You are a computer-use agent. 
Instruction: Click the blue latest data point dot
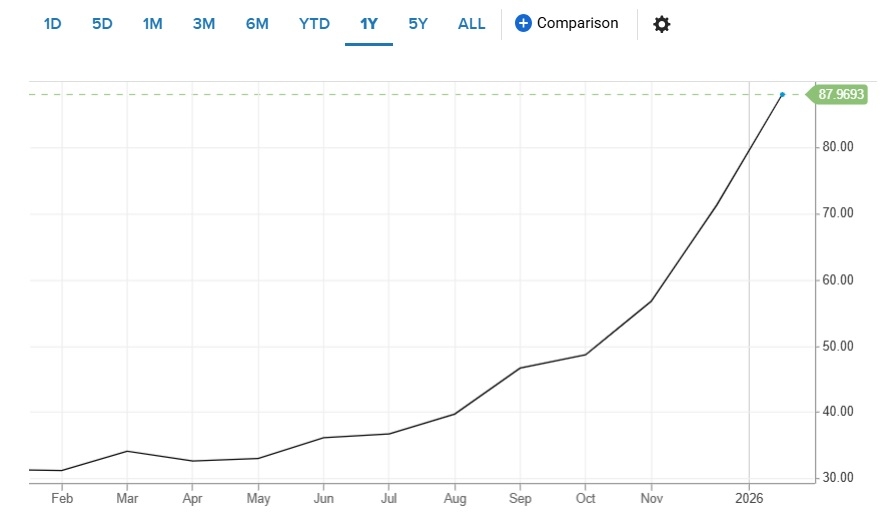click(x=782, y=95)
